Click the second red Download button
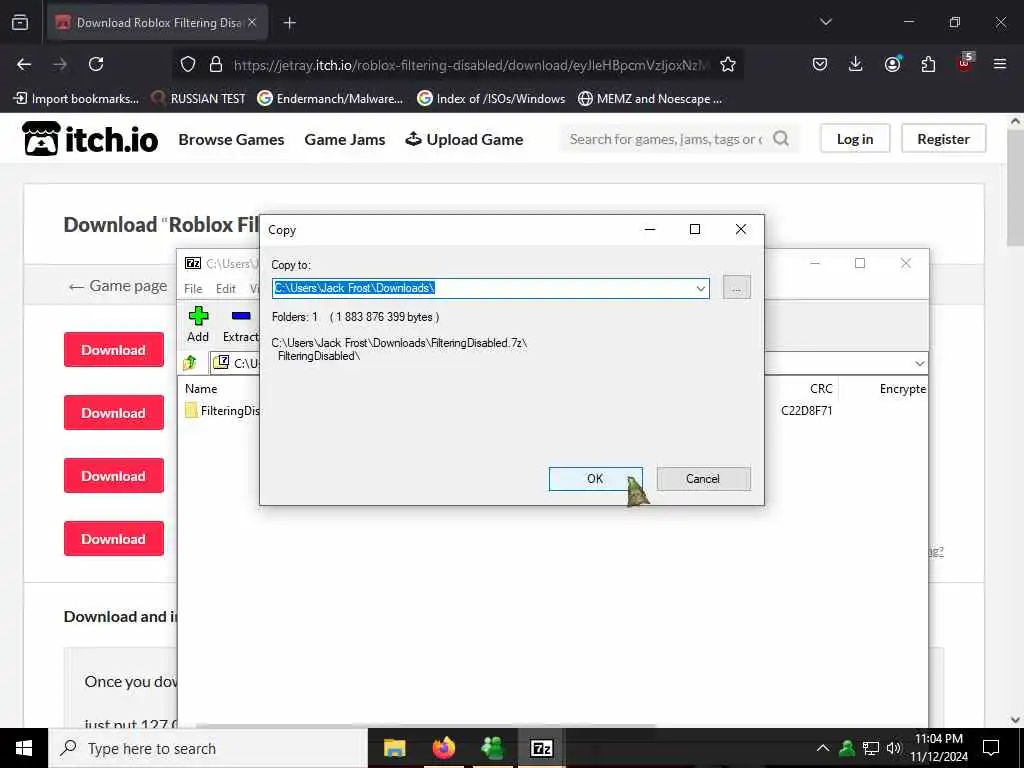The height and width of the screenshot is (768, 1024). [x=114, y=413]
